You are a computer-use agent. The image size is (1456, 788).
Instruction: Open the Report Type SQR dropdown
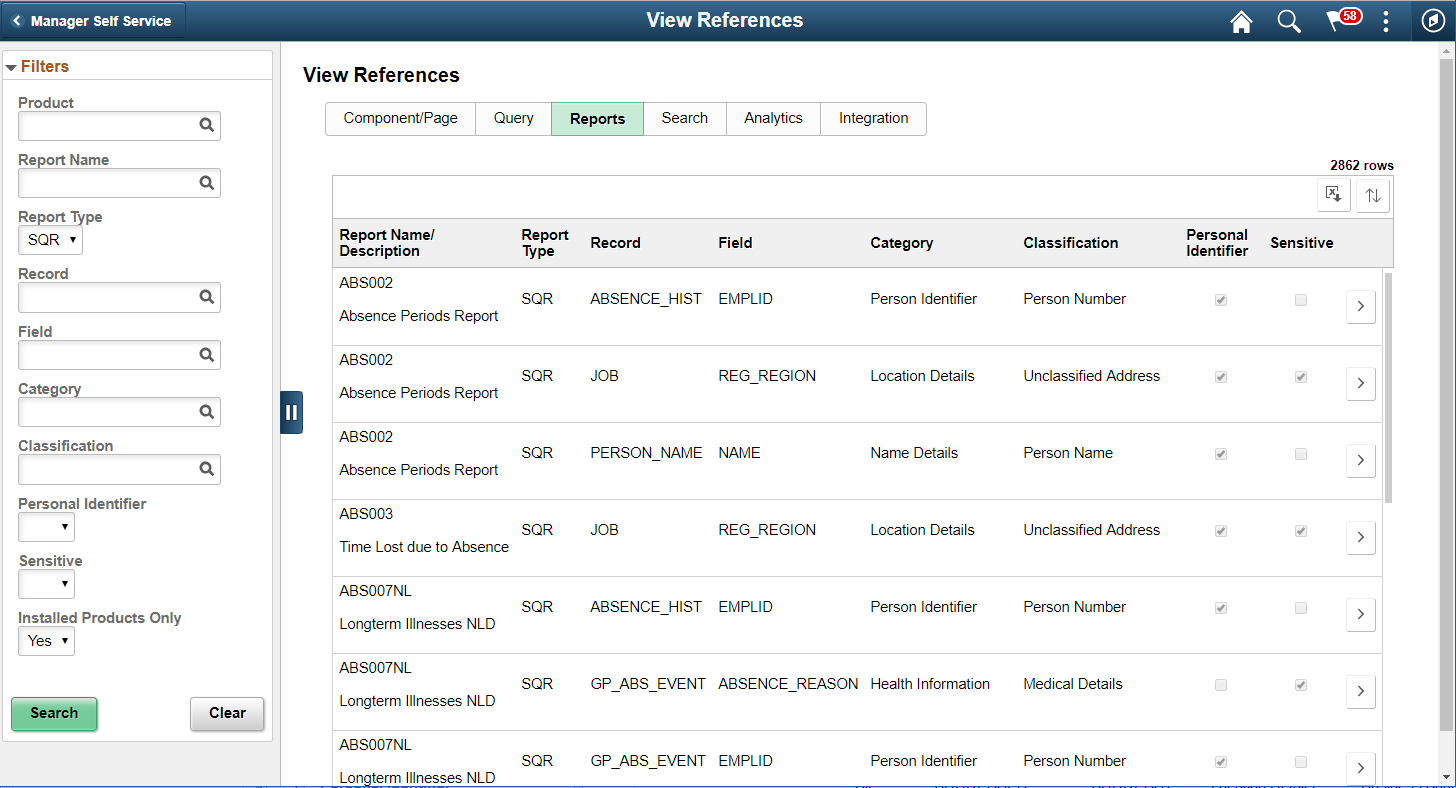click(50, 239)
